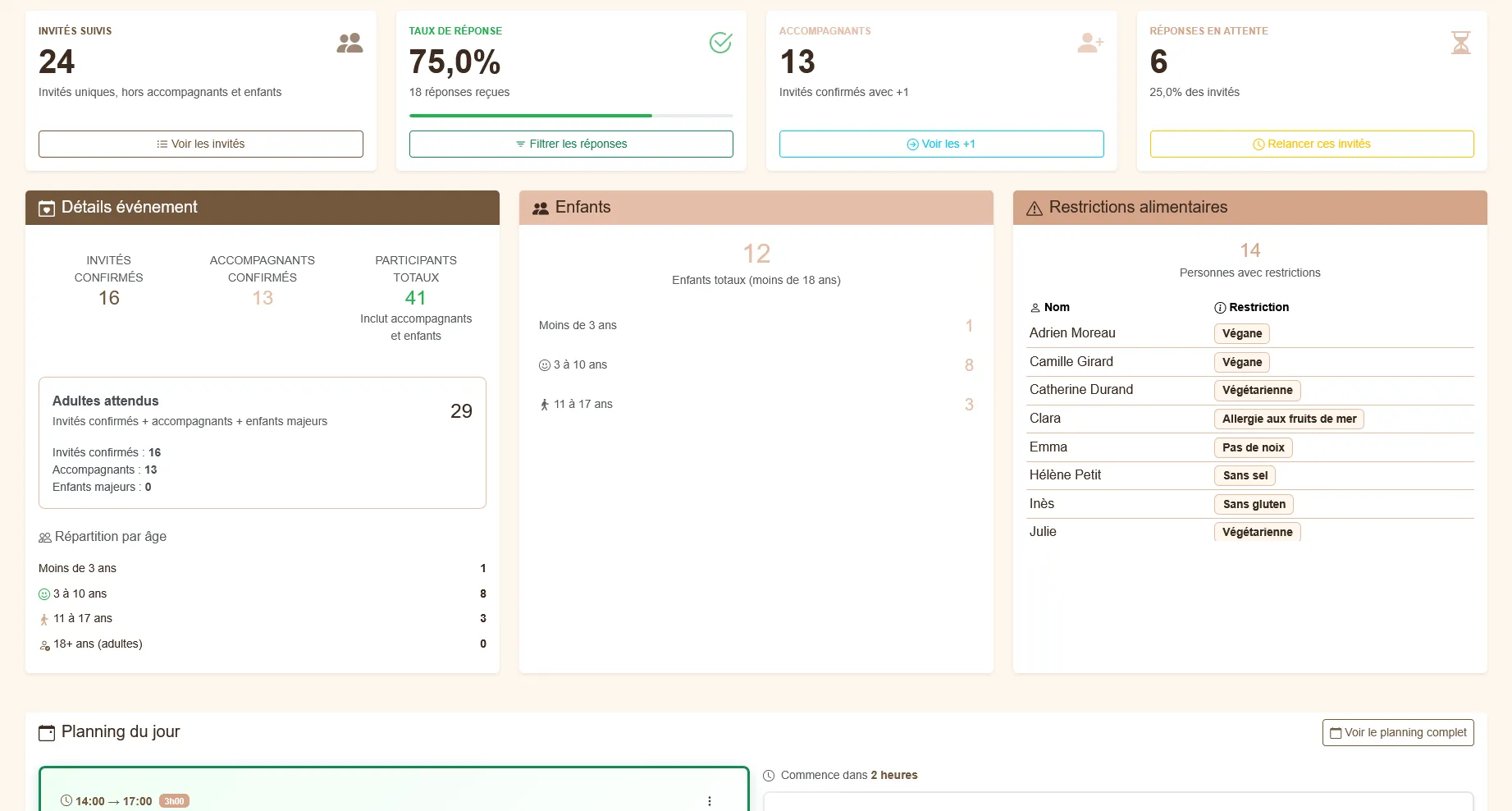Open the three-dot menu on the 14:00 event
1512x811 pixels.
click(710, 801)
